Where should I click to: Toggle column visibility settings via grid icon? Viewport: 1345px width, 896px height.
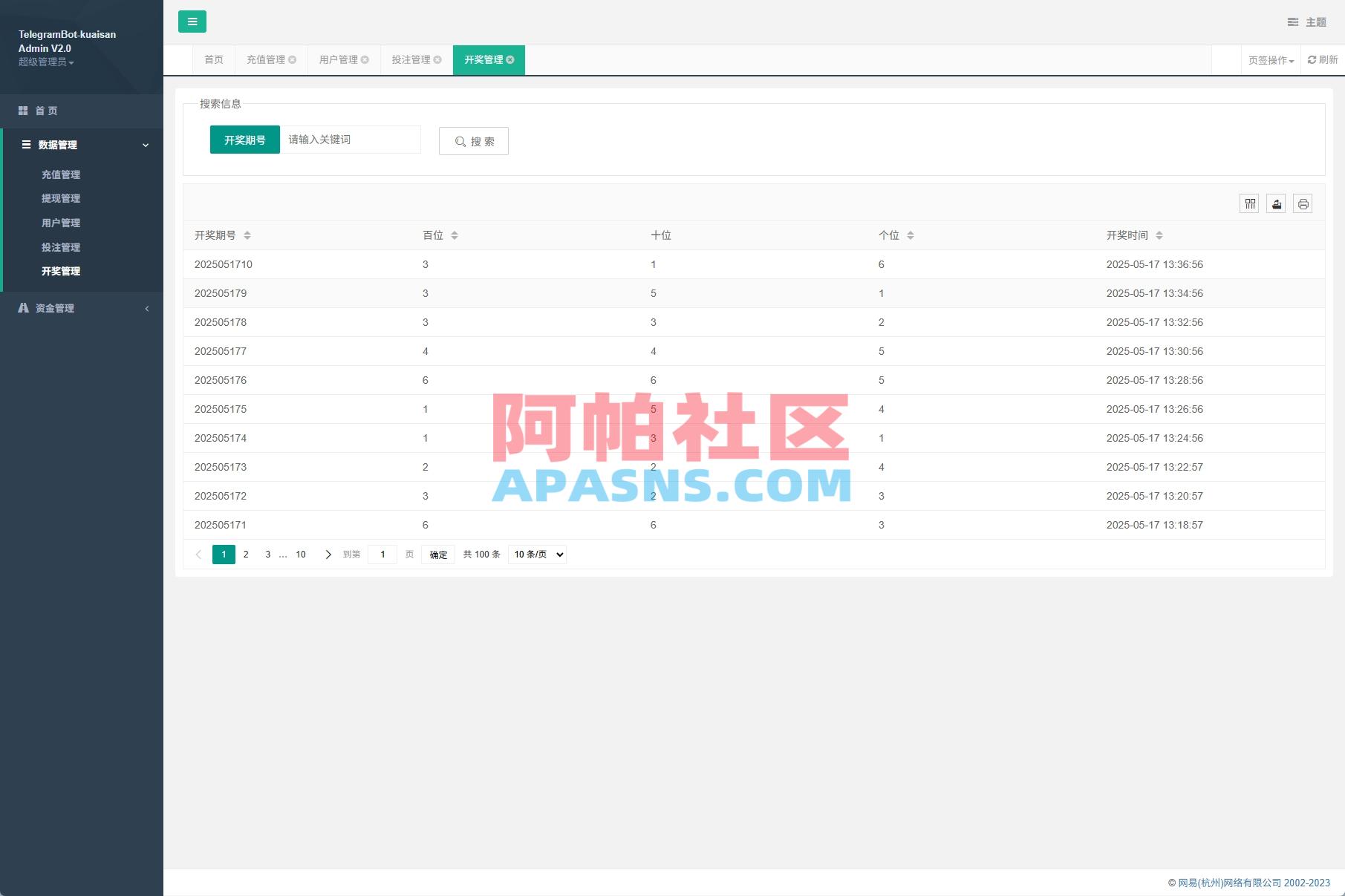click(x=1250, y=203)
